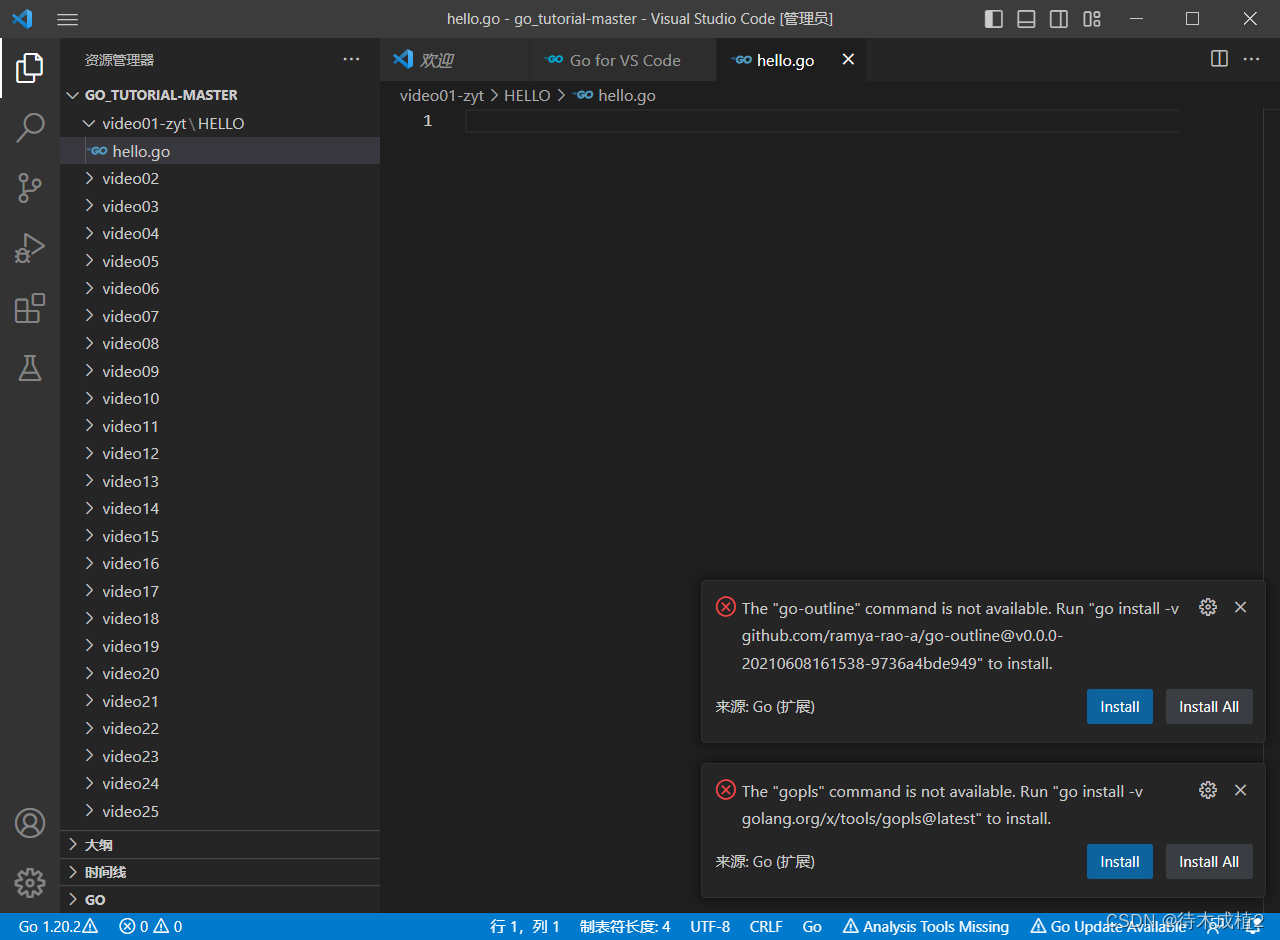Click Install All on go-outline notification
This screenshot has height=940, width=1280.
[1209, 707]
